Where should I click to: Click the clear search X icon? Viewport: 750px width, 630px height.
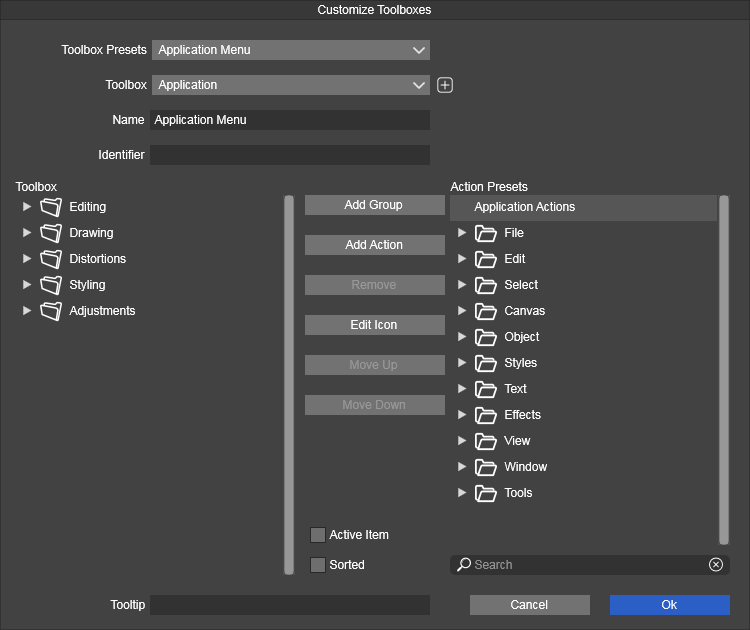pyautogui.click(x=716, y=565)
